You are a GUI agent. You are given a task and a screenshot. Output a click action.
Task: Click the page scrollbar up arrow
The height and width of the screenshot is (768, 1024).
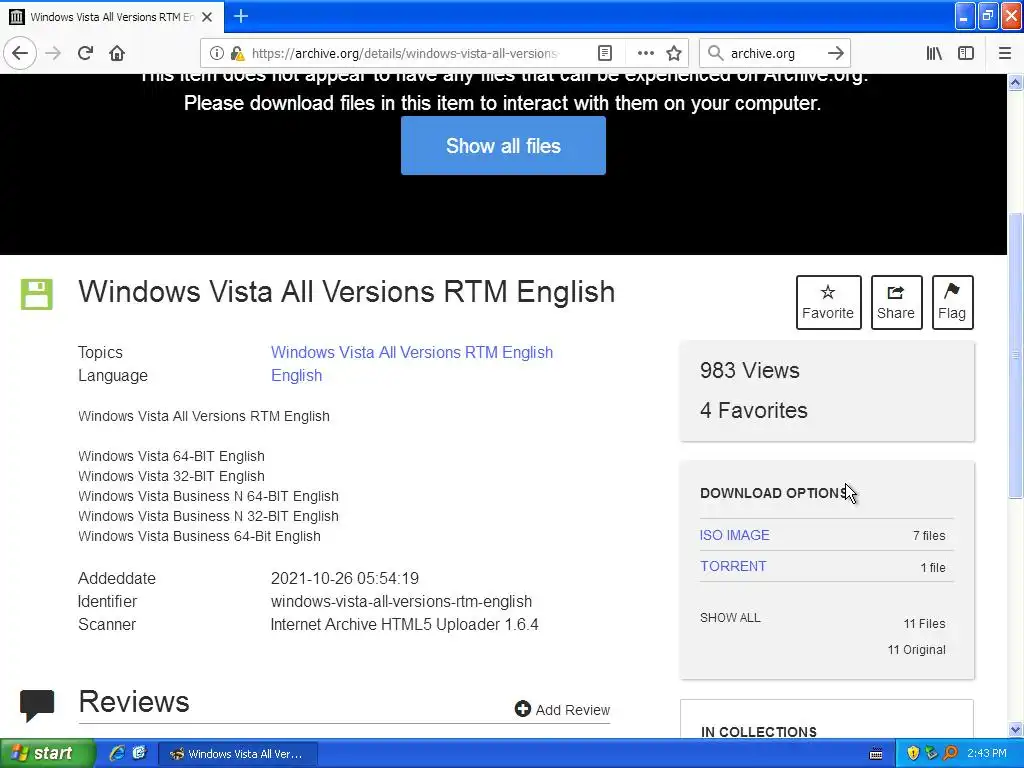coord(1016,82)
